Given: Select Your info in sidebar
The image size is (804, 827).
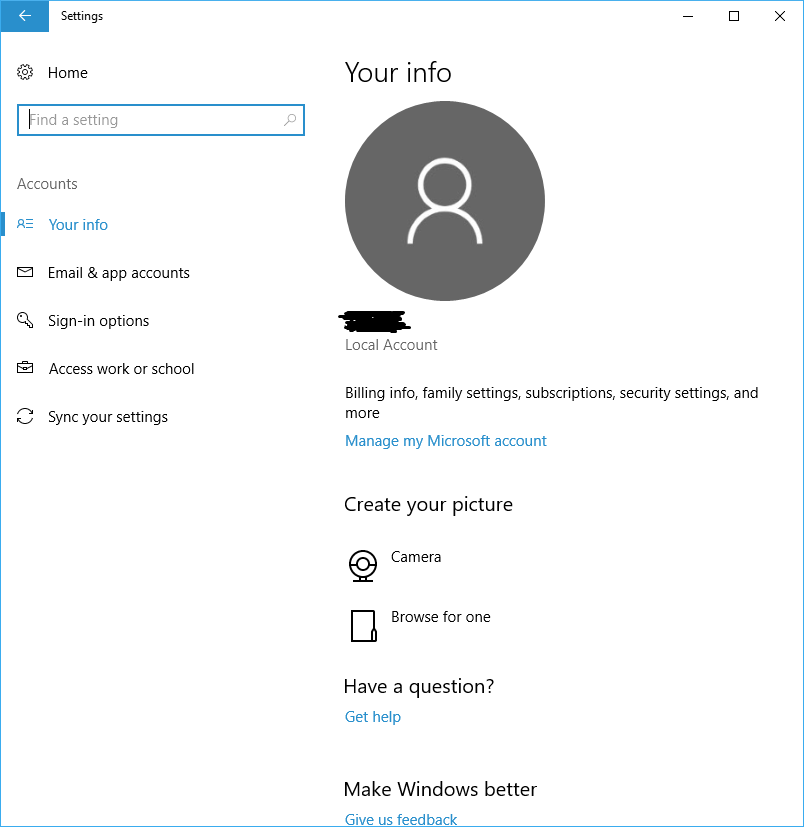Looking at the screenshot, I should [x=78, y=225].
